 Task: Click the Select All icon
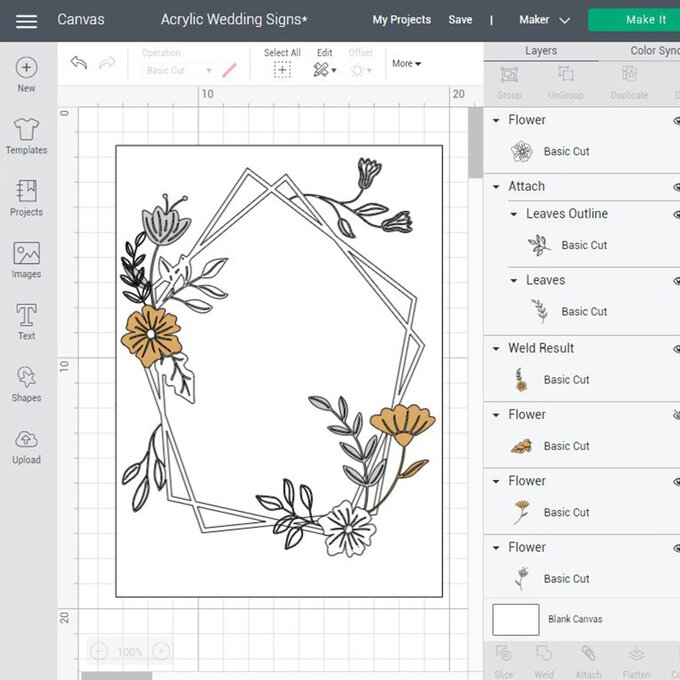[x=282, y=69]
